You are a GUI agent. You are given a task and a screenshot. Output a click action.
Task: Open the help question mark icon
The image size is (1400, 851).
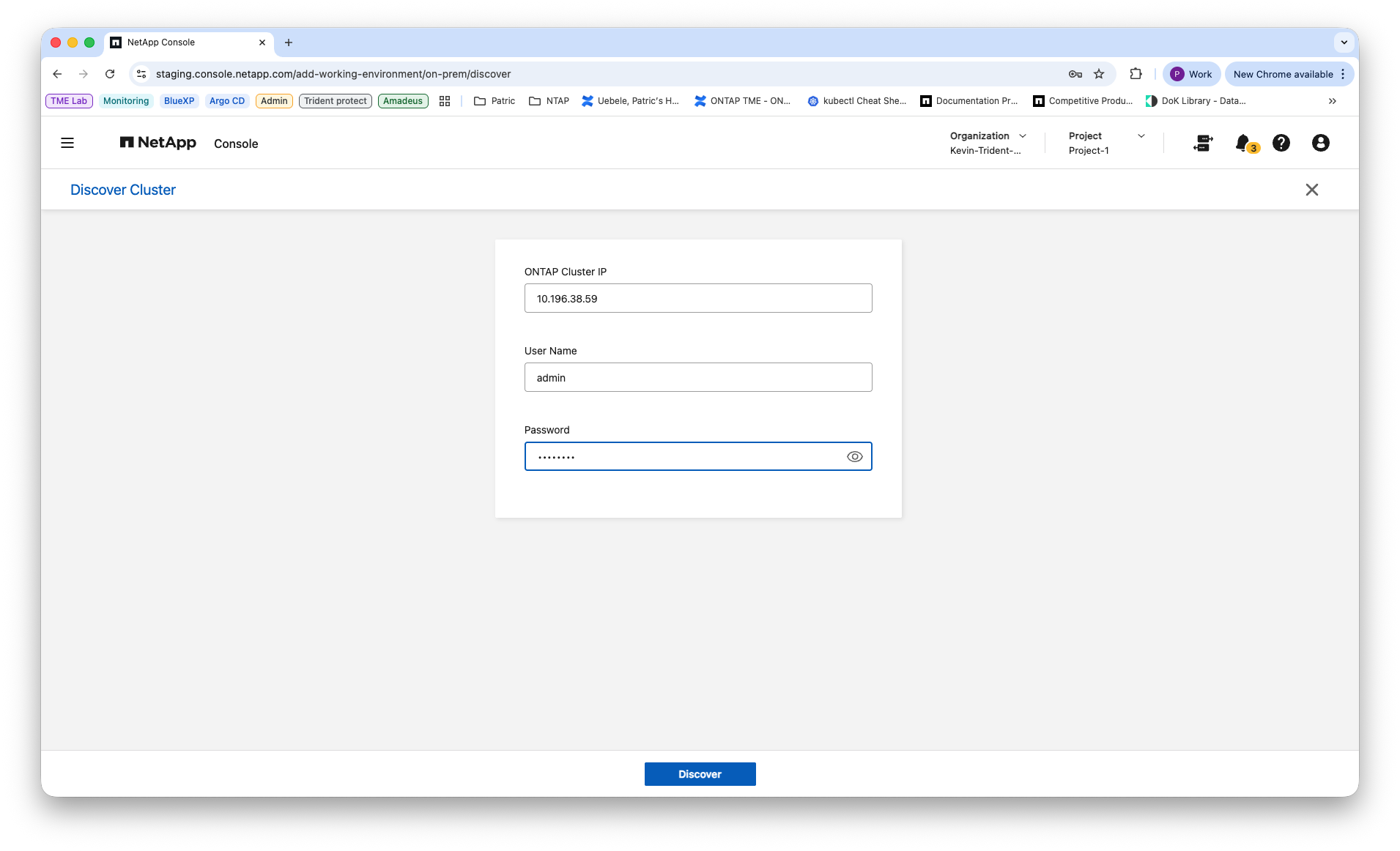click(1281, 143)
